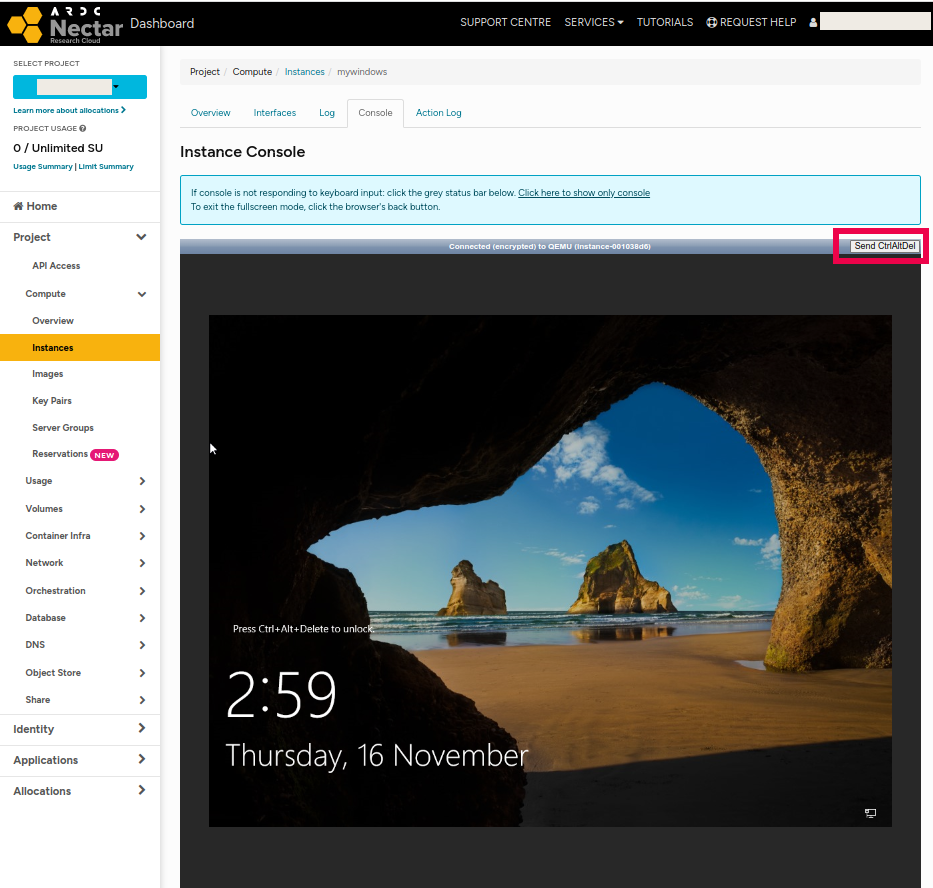Screen dimensions: 933x888
Task: Open the Usage Summary link
Action: [x=43, y=167]
